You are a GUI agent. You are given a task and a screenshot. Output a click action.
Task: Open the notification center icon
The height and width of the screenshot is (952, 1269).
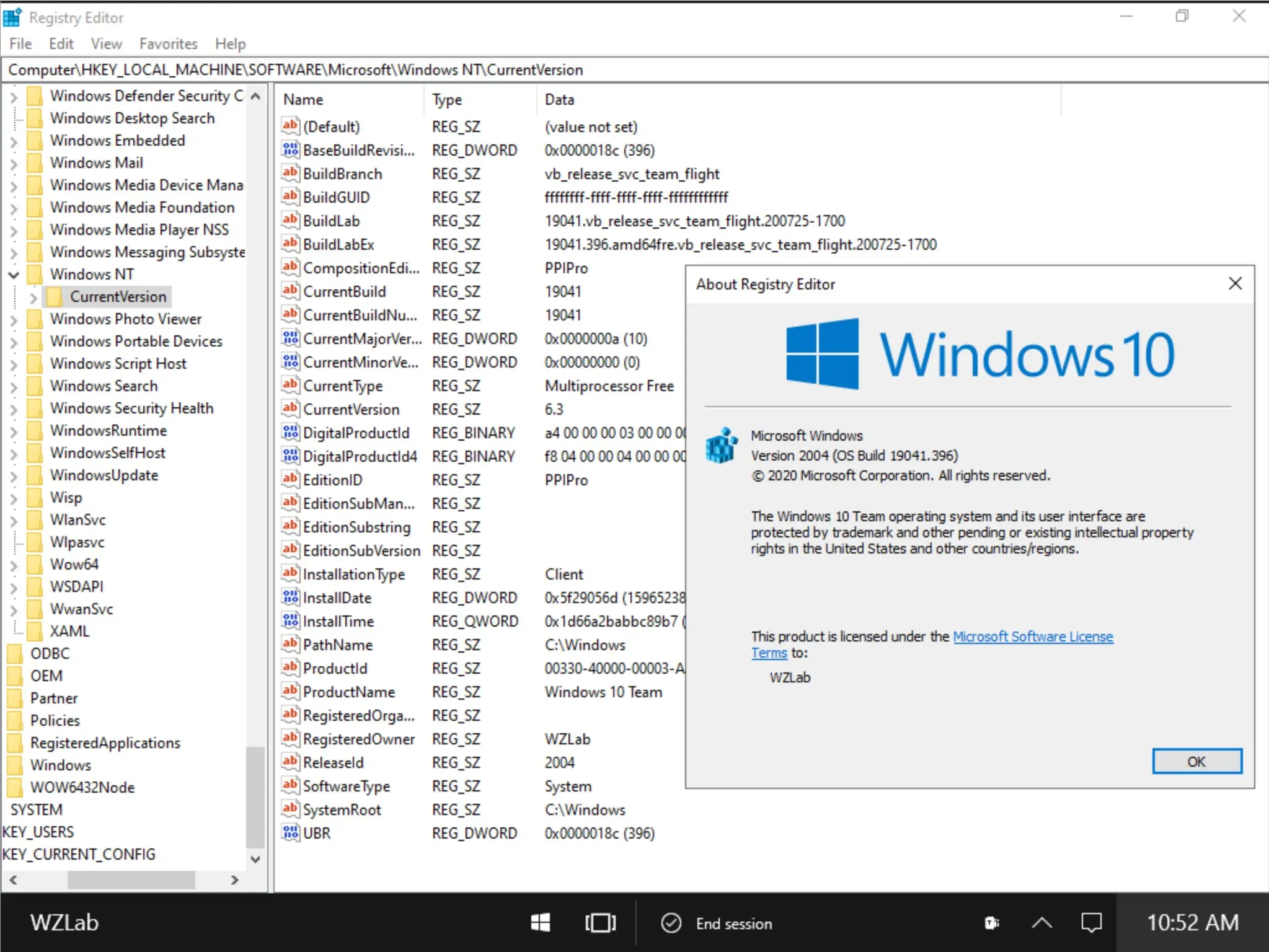tap(1091, 923)
